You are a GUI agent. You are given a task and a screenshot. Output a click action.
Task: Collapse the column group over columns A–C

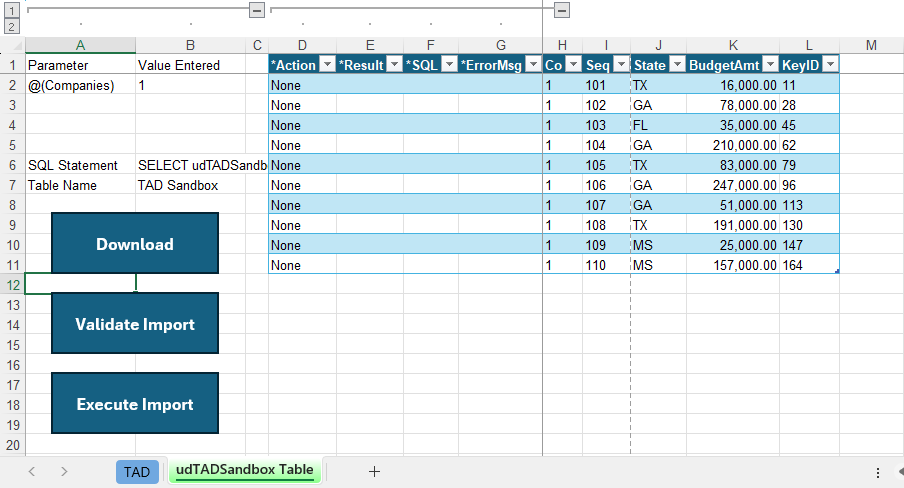pyautogui.click(x=257, y=10)
